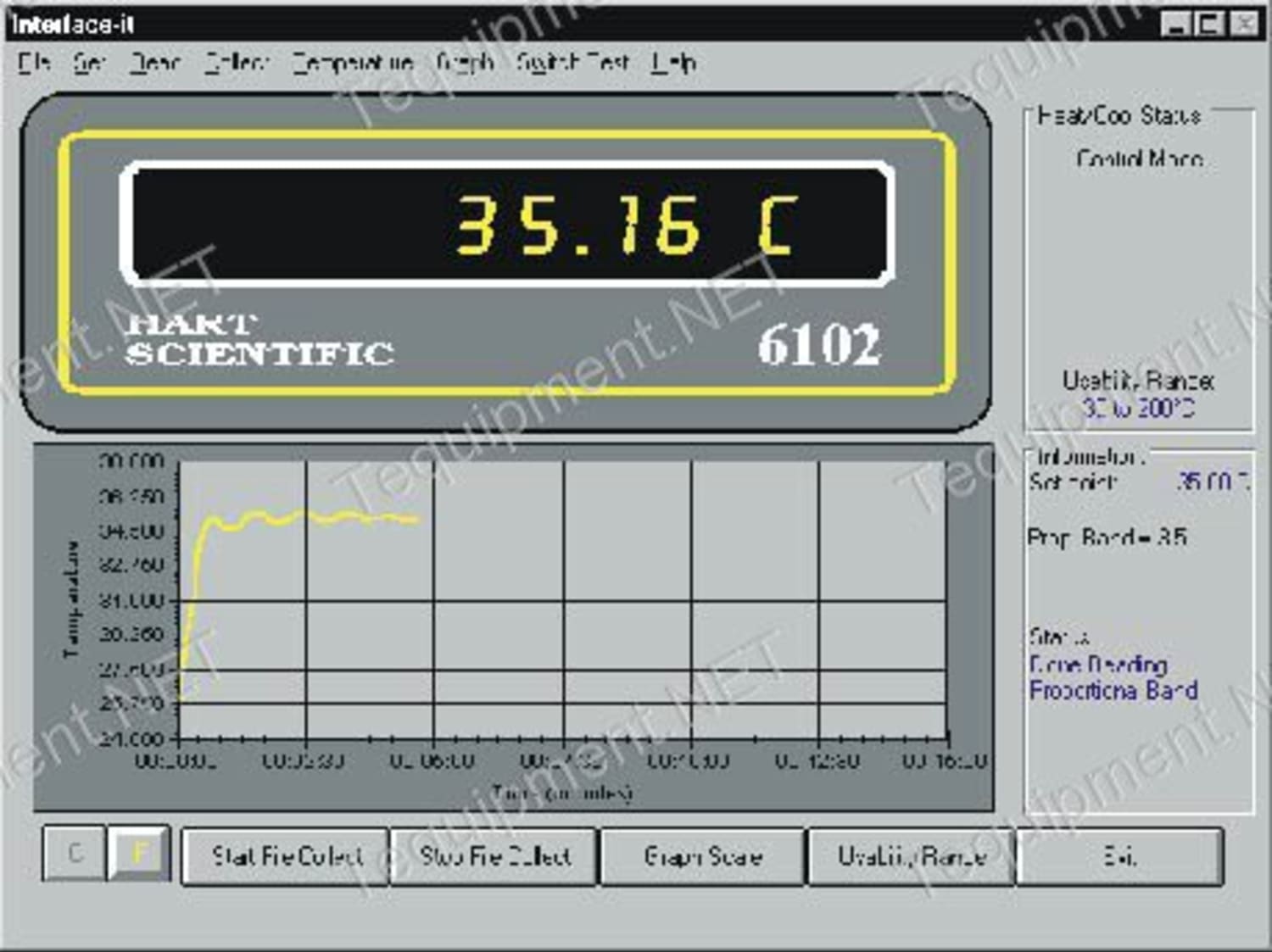Open the Set menu
Screen dimensions: 1272x952
89,63
